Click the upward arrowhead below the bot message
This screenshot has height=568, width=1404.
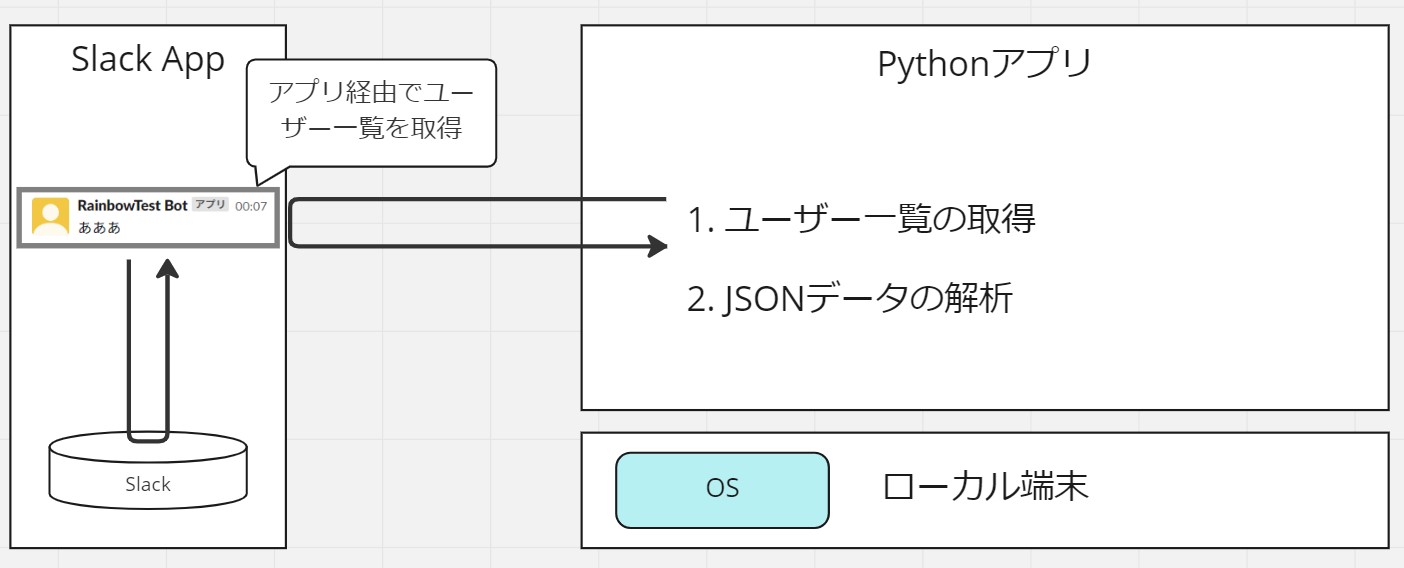[167, 269]
